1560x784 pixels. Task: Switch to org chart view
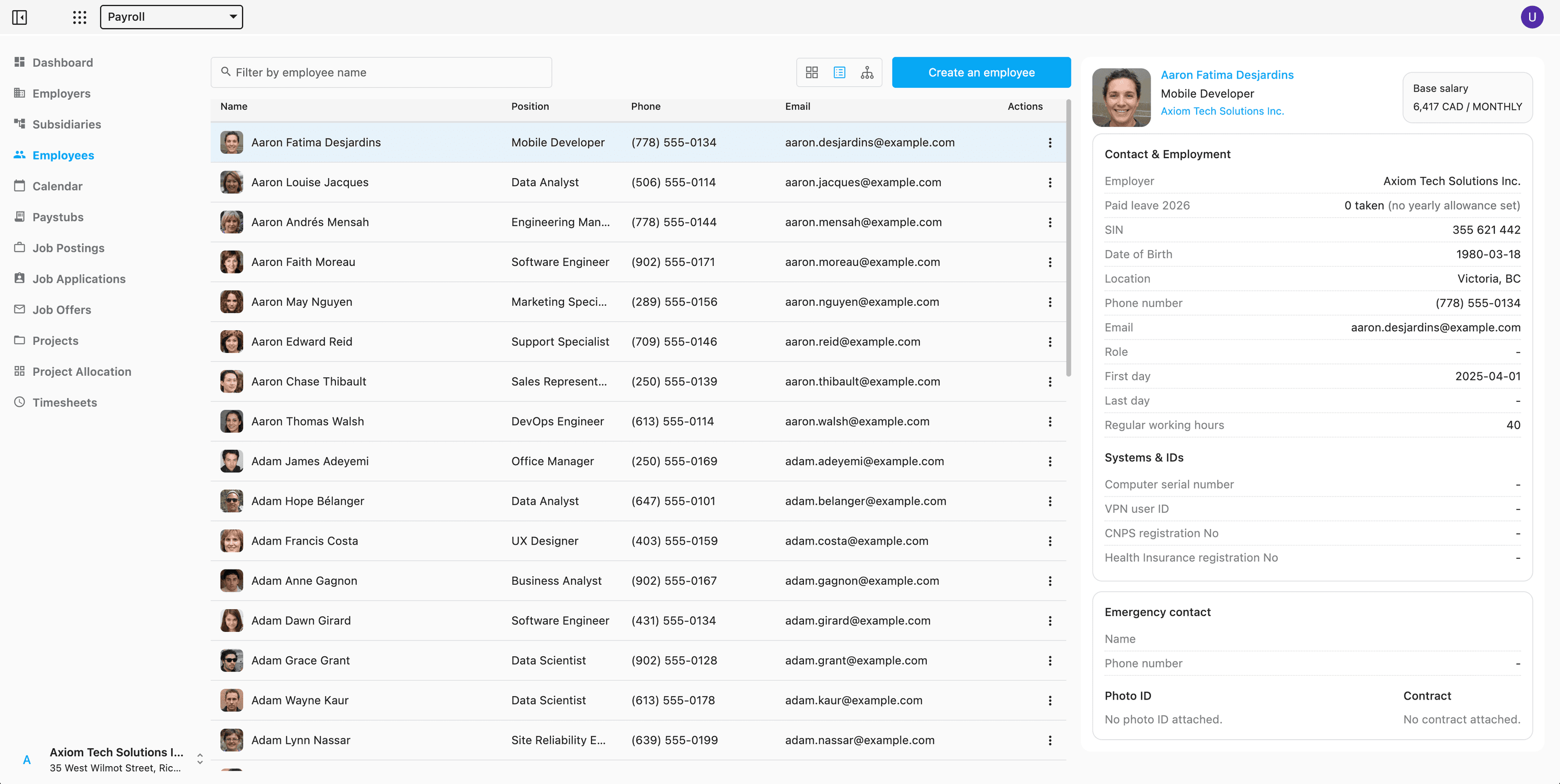coord(867,73)
